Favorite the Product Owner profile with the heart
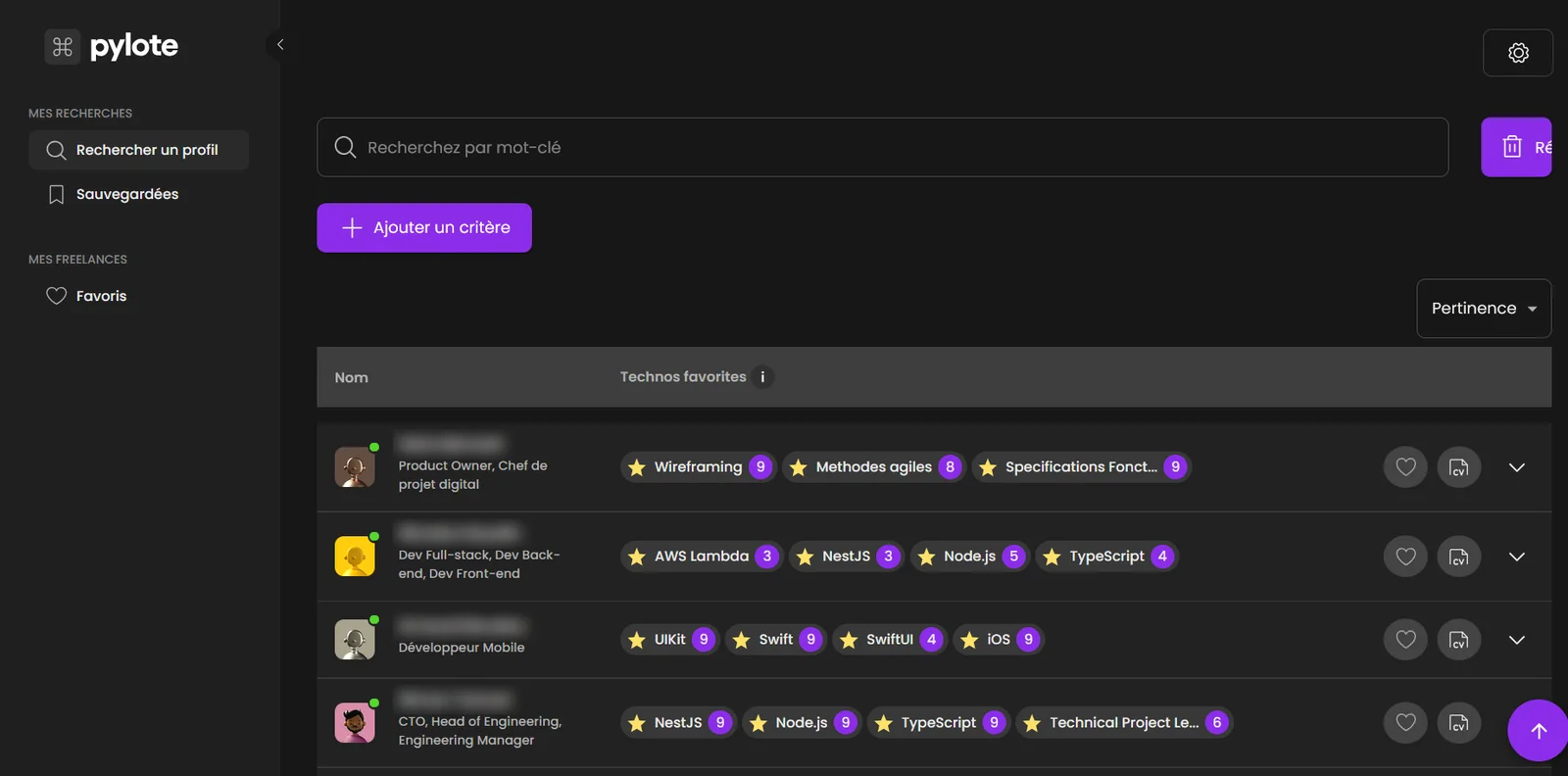 click(x=1405, y=467)
